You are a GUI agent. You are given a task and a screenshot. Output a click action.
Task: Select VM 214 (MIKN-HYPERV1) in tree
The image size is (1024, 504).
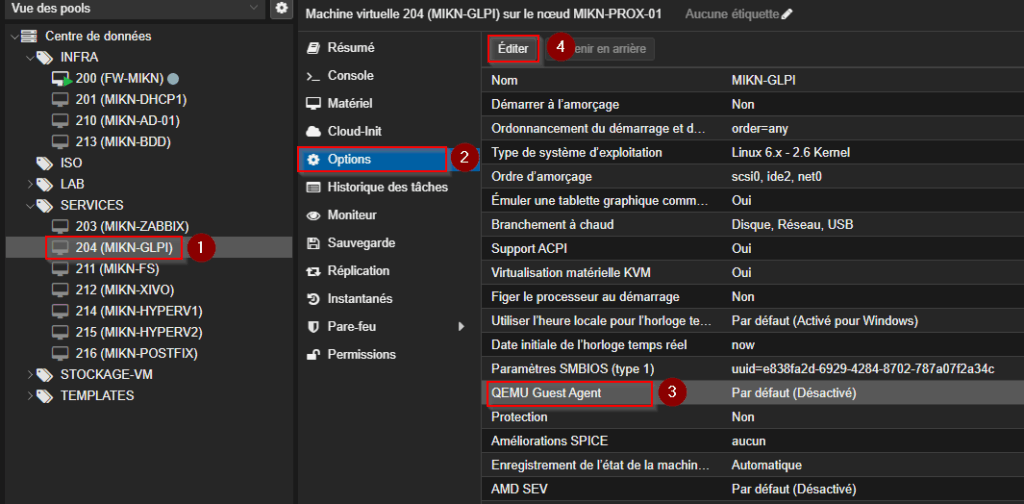pos(139,311)
